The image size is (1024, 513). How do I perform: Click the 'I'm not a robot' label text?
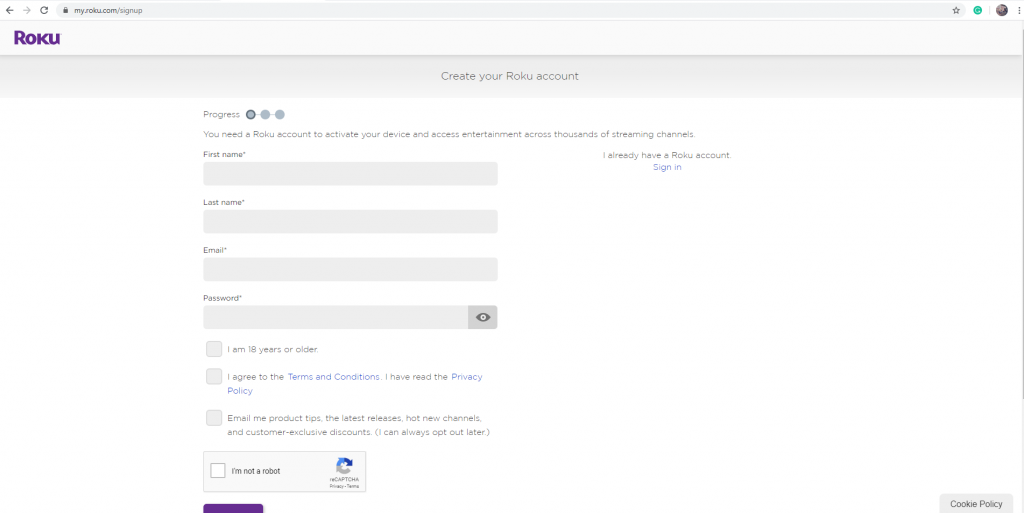(256, 471)
